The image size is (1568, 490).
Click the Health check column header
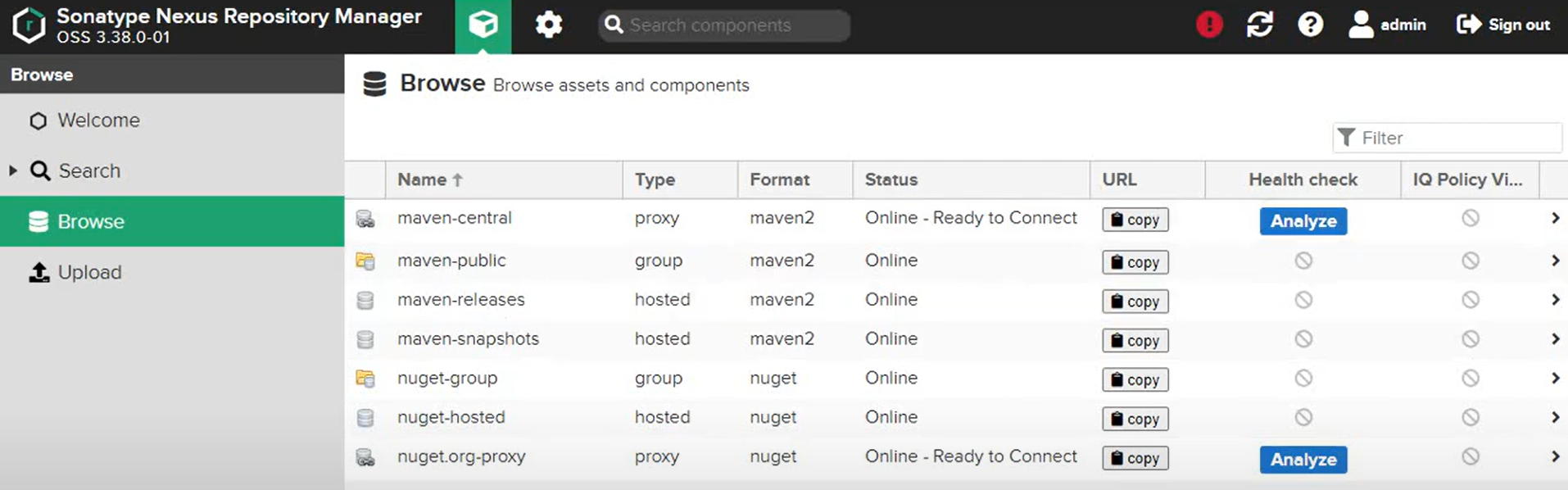(1303, 179)
